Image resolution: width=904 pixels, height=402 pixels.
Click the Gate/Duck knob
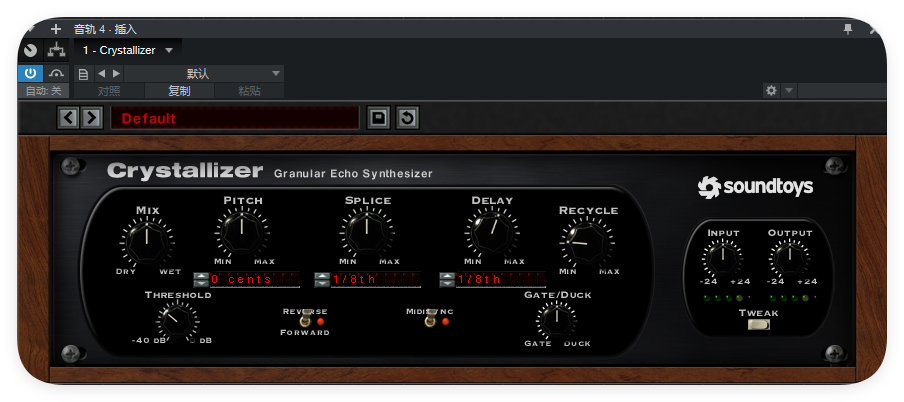click(557, 322)
